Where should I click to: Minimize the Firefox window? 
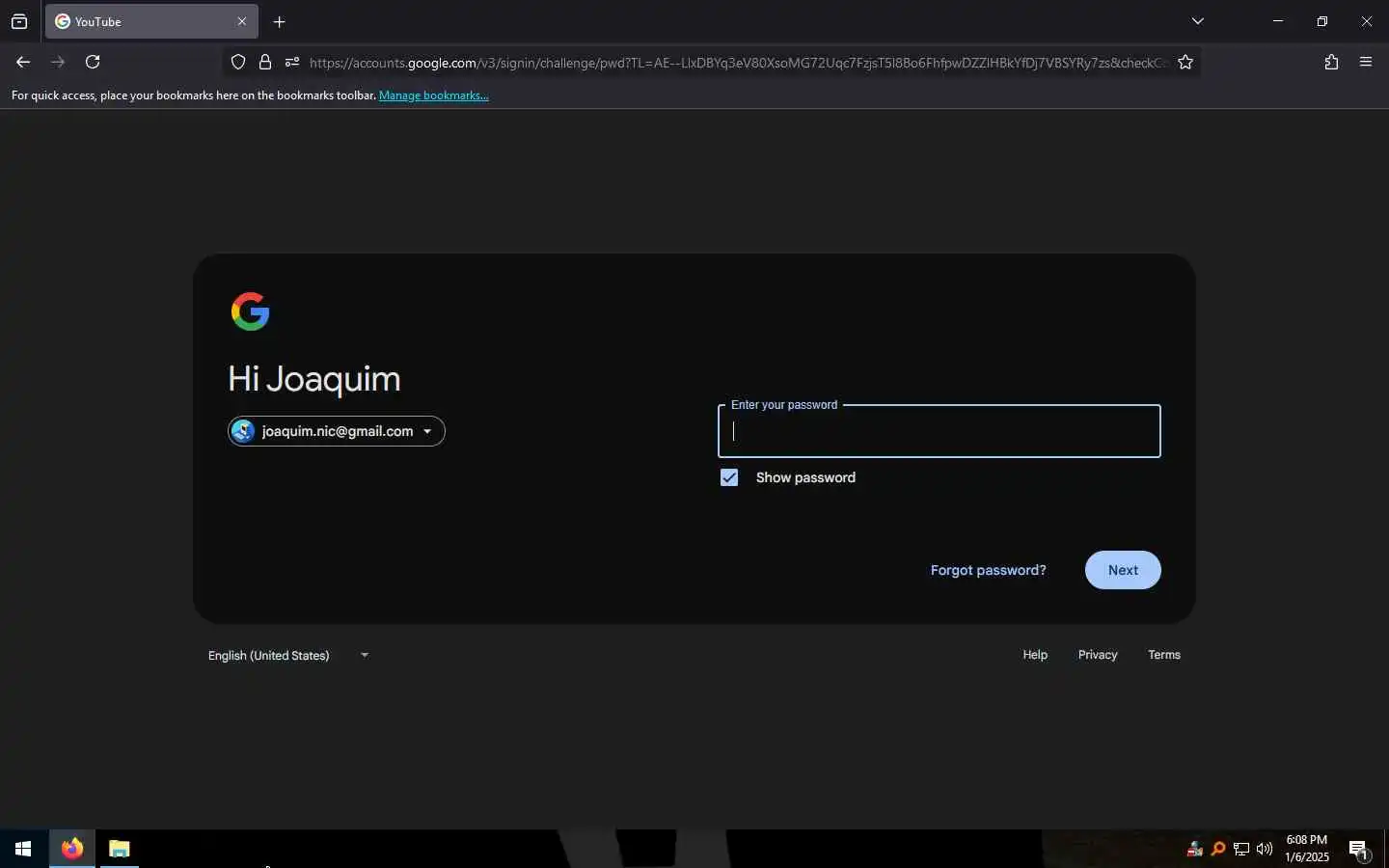(1278, 21)
